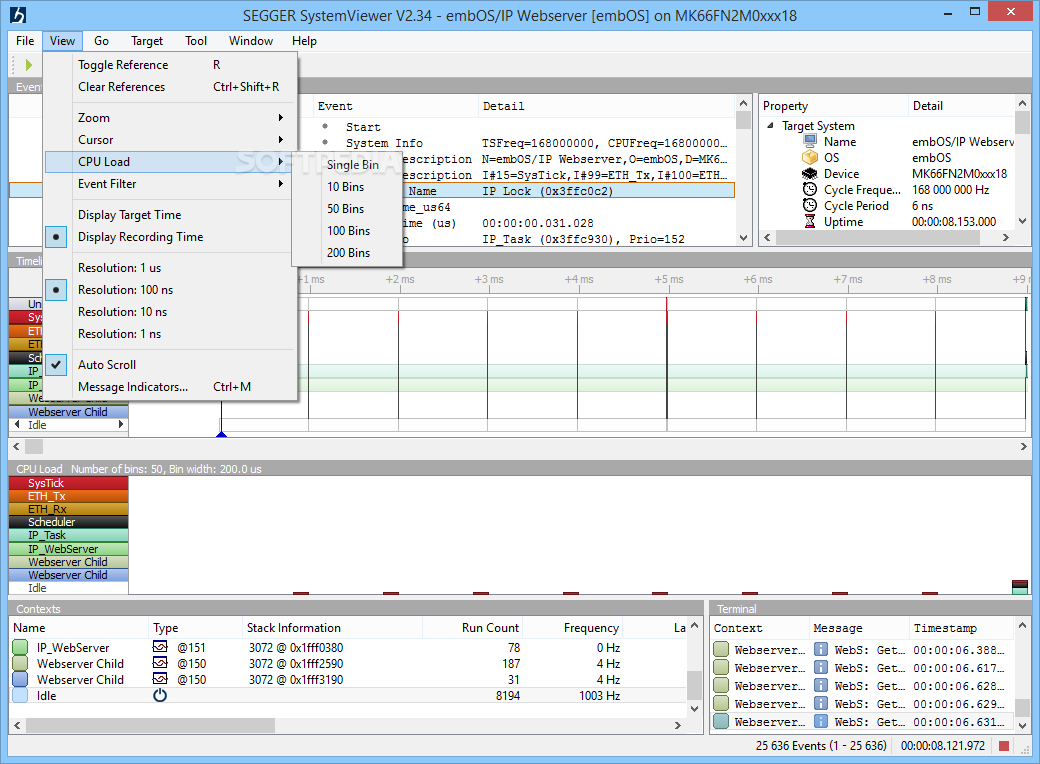Click Toggle Reference menu entry

169,65
